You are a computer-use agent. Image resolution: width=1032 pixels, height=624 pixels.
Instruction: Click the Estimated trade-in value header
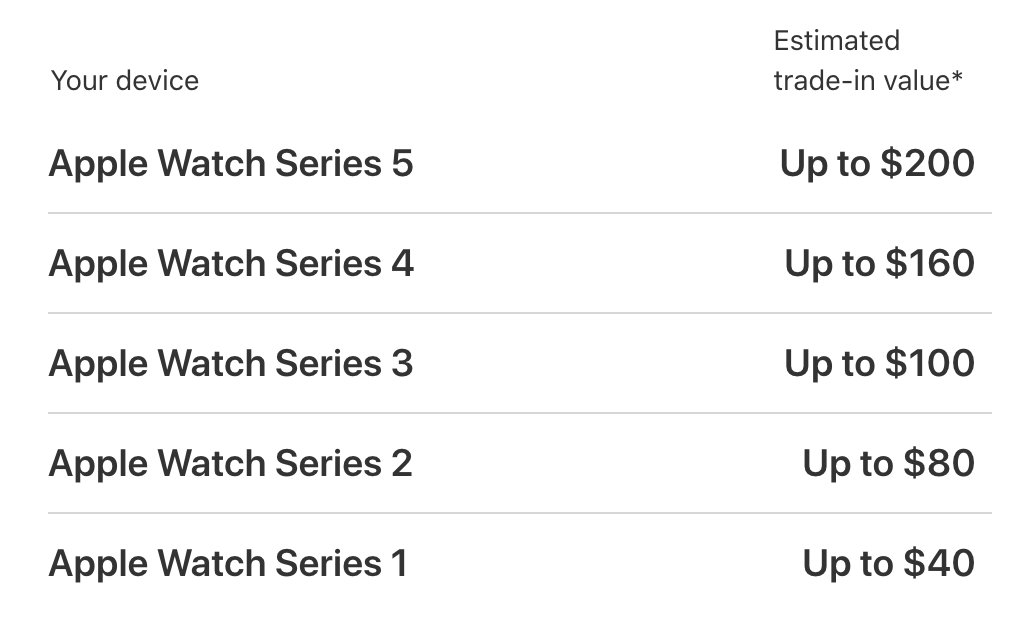868,61
